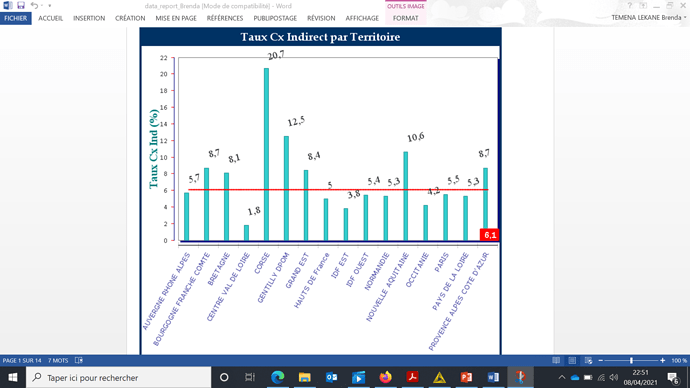Open the Films & TV icon in taskbar

(x=358, y=377)
